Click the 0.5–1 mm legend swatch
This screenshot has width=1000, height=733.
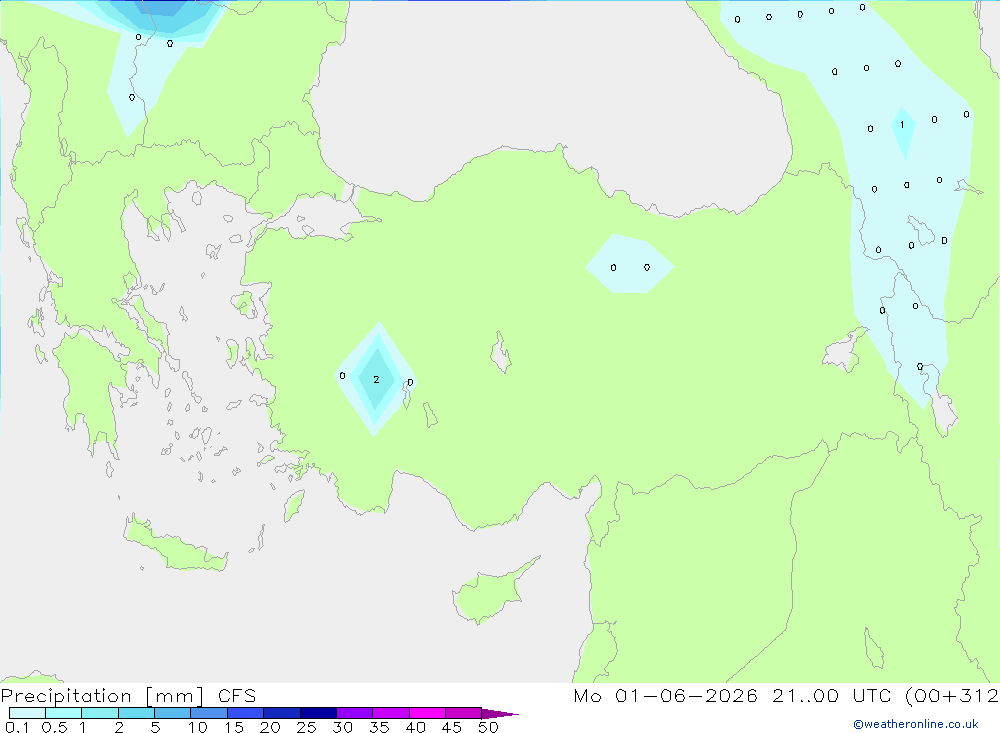pyautogui.click(x=64, y=713)
